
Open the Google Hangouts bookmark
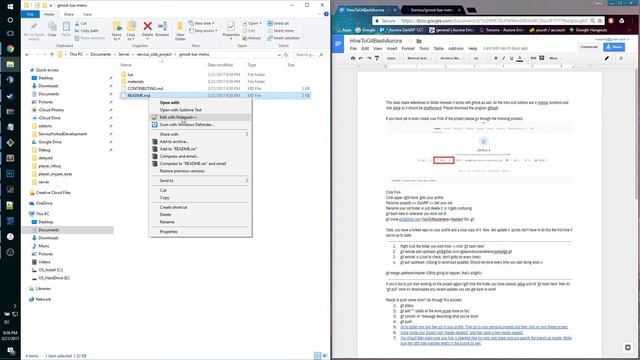tap(588, 30)
